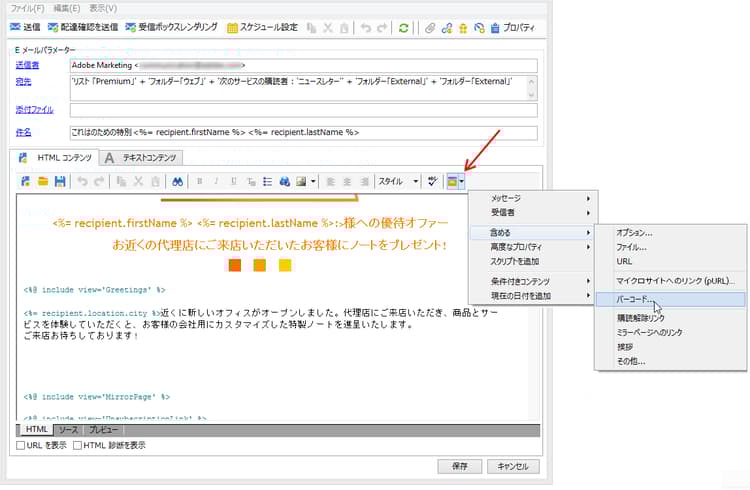Image resolution: width=750 pixels, height=490 pixels.
Task: Click the paste icon in the top toolbar
Action: 344,28
